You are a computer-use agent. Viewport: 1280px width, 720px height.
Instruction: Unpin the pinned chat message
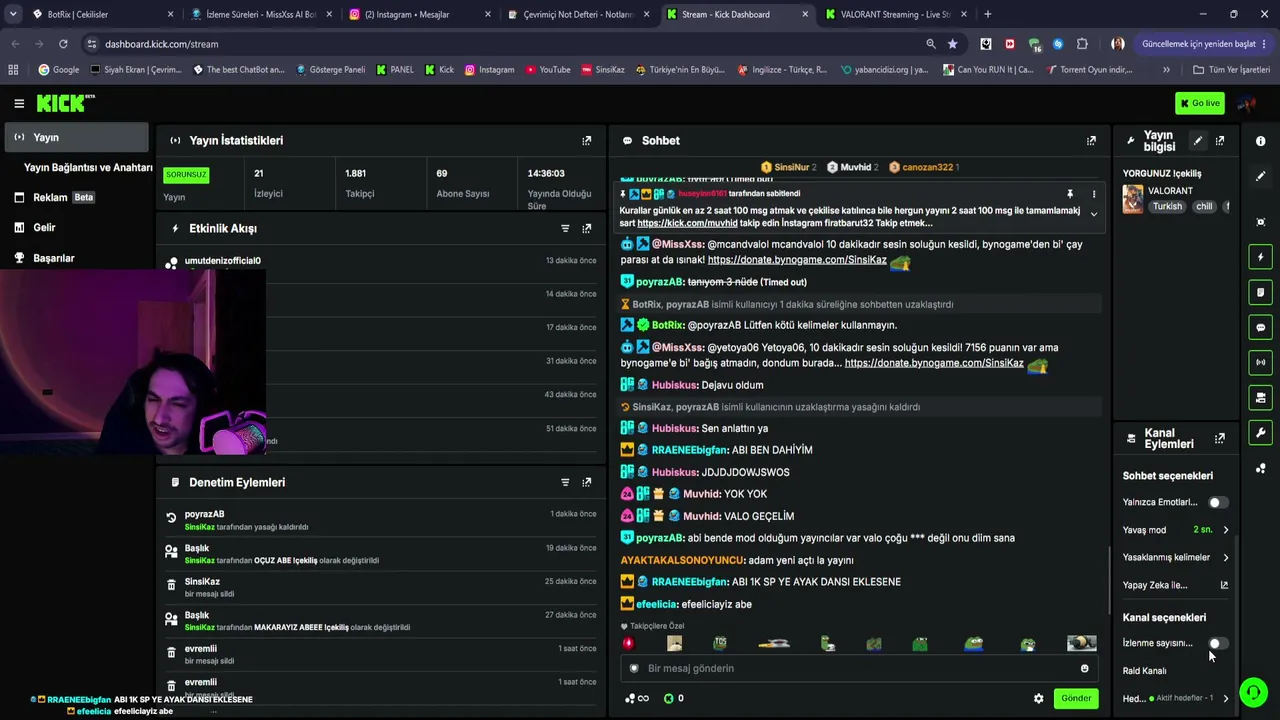coord(1069,194)
